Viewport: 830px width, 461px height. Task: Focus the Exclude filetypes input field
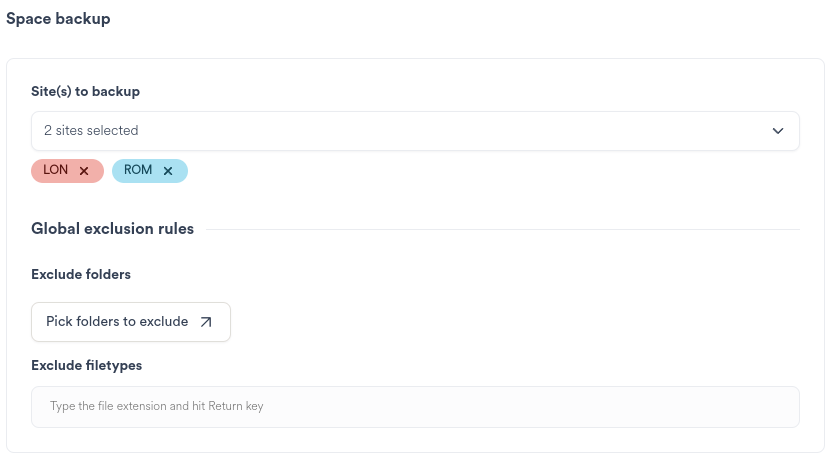click(x=415, y=407)
